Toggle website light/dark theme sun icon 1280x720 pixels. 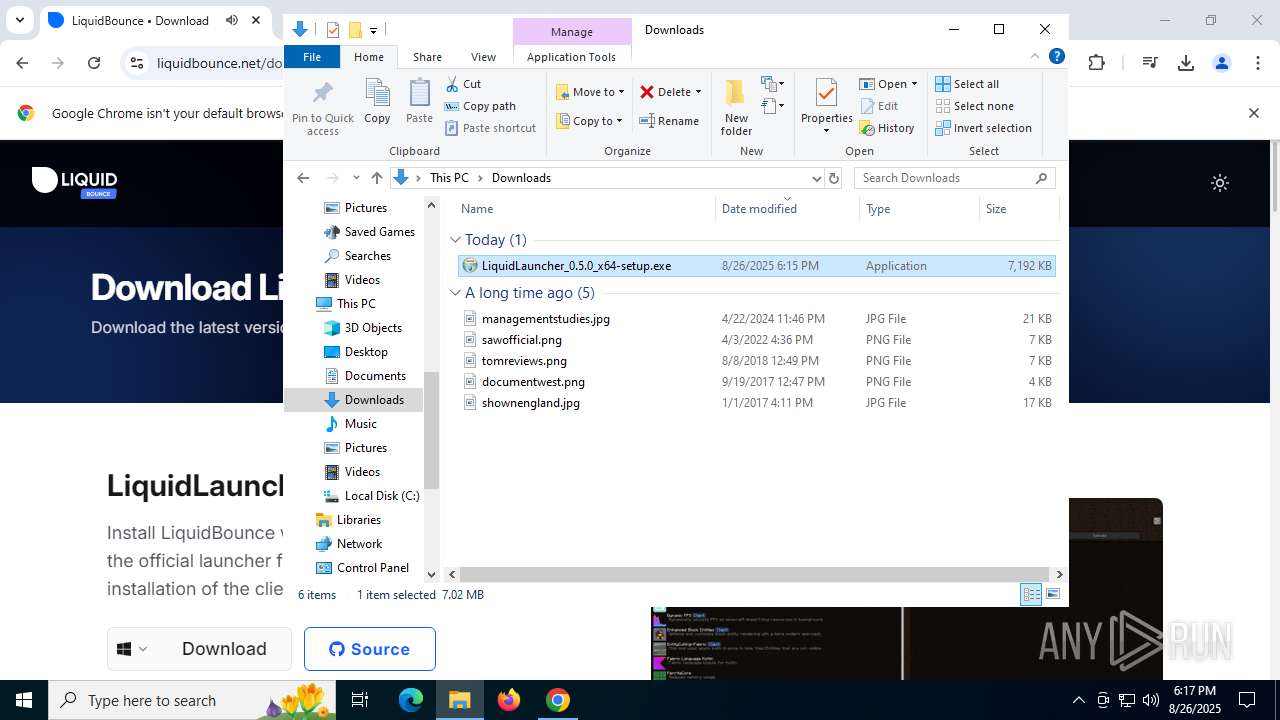pos(1220,183)
